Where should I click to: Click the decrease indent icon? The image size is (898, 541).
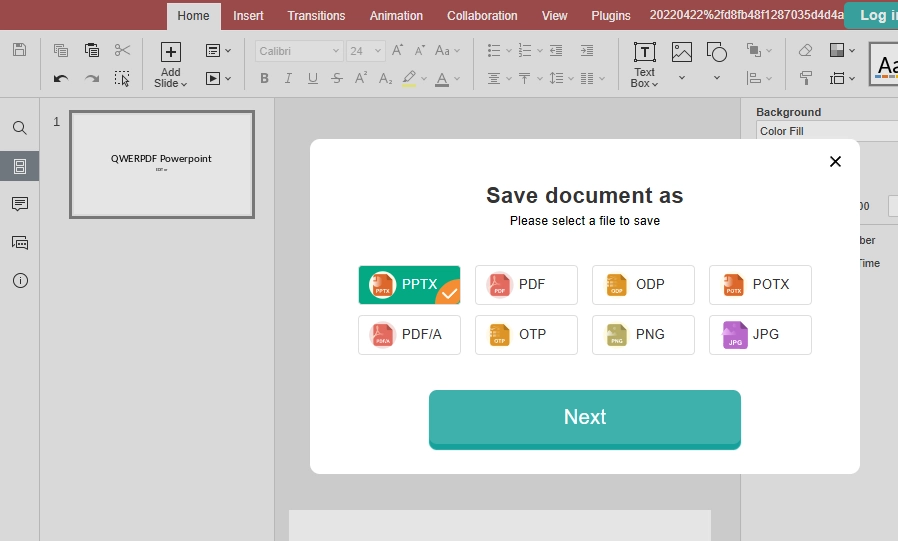tap(556, 50)
